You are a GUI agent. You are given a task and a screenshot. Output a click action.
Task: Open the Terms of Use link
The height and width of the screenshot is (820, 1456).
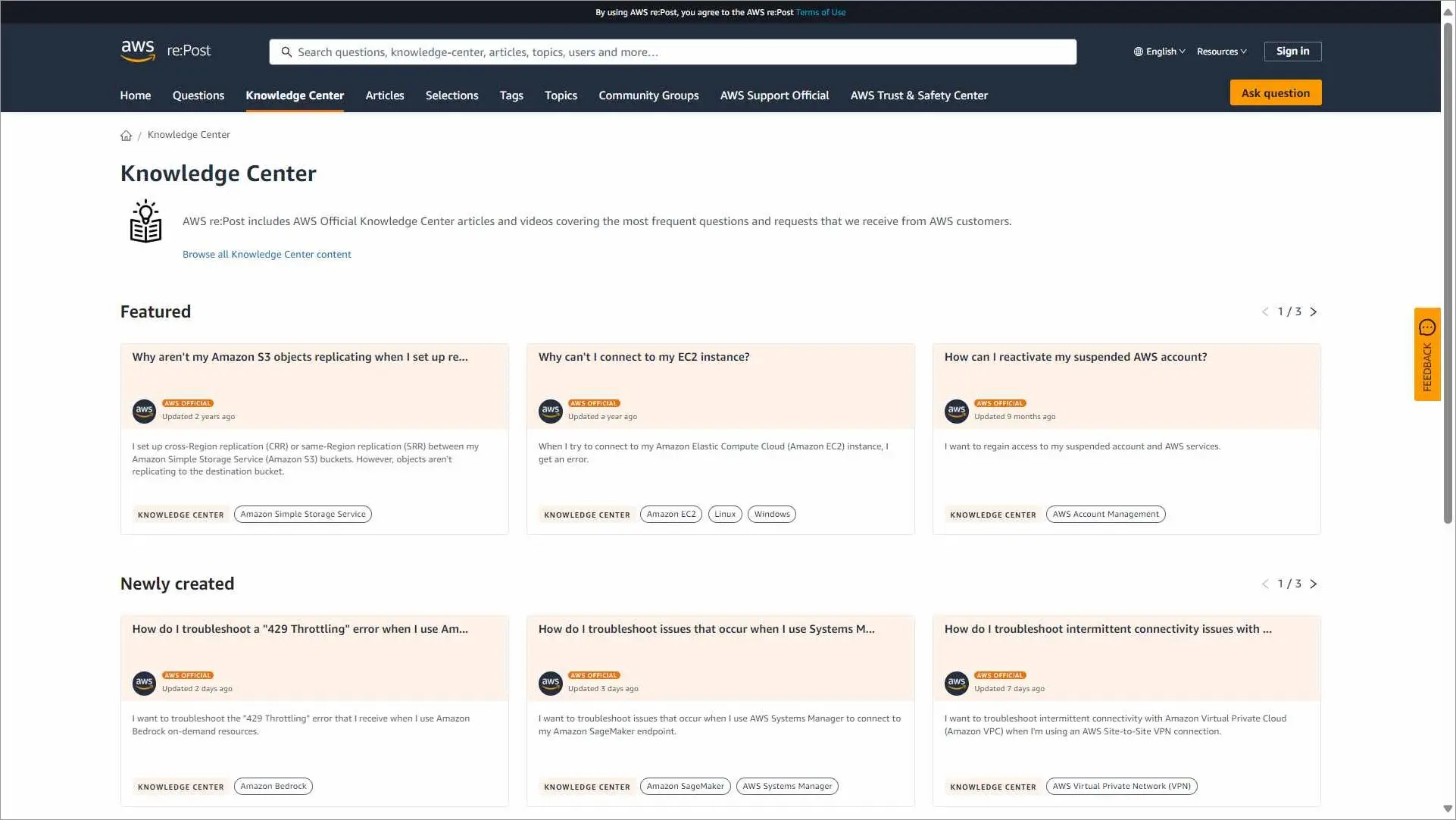(x=820, y=12)
